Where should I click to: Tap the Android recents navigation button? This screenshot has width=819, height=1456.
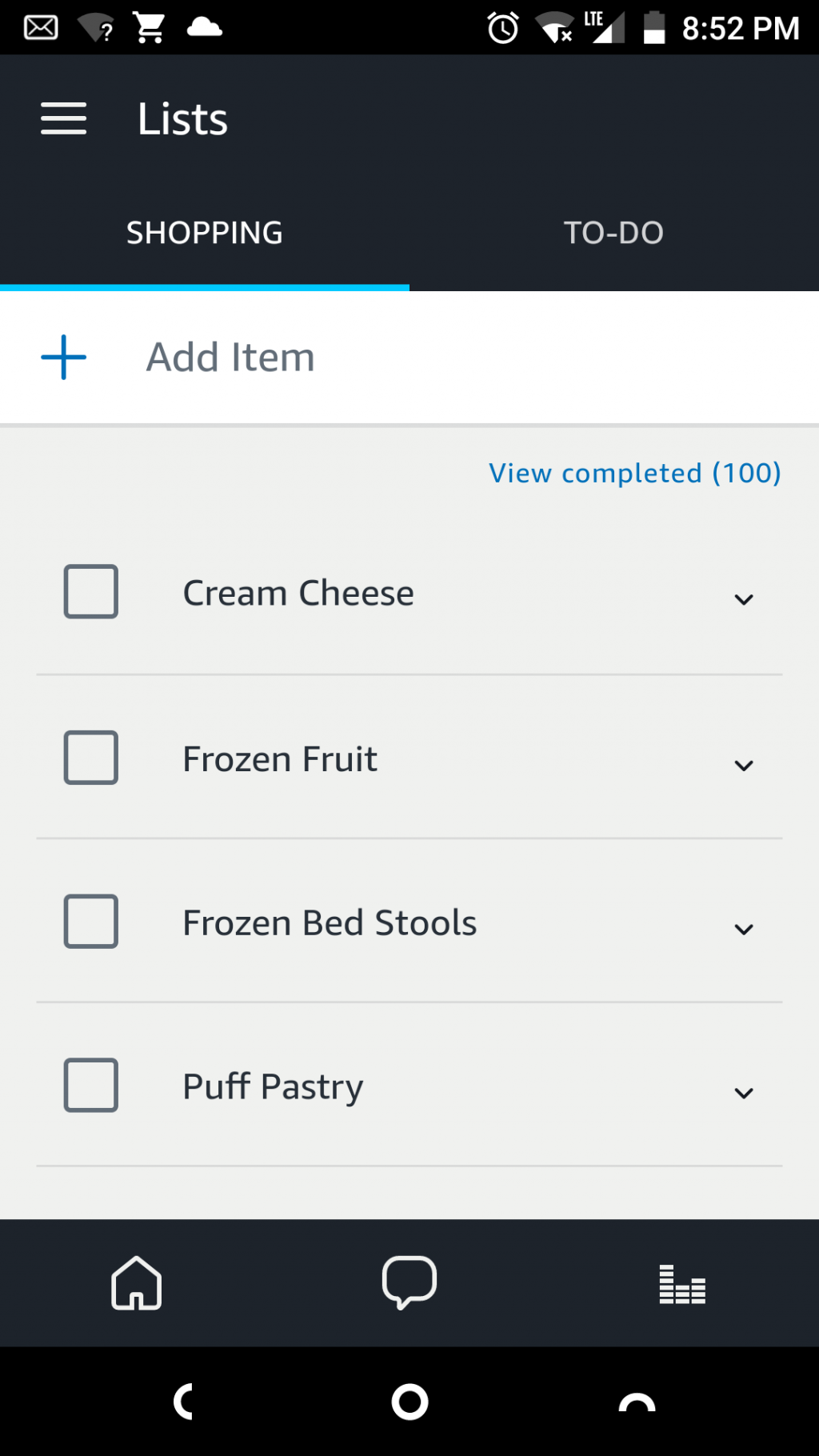point(637,1402)
